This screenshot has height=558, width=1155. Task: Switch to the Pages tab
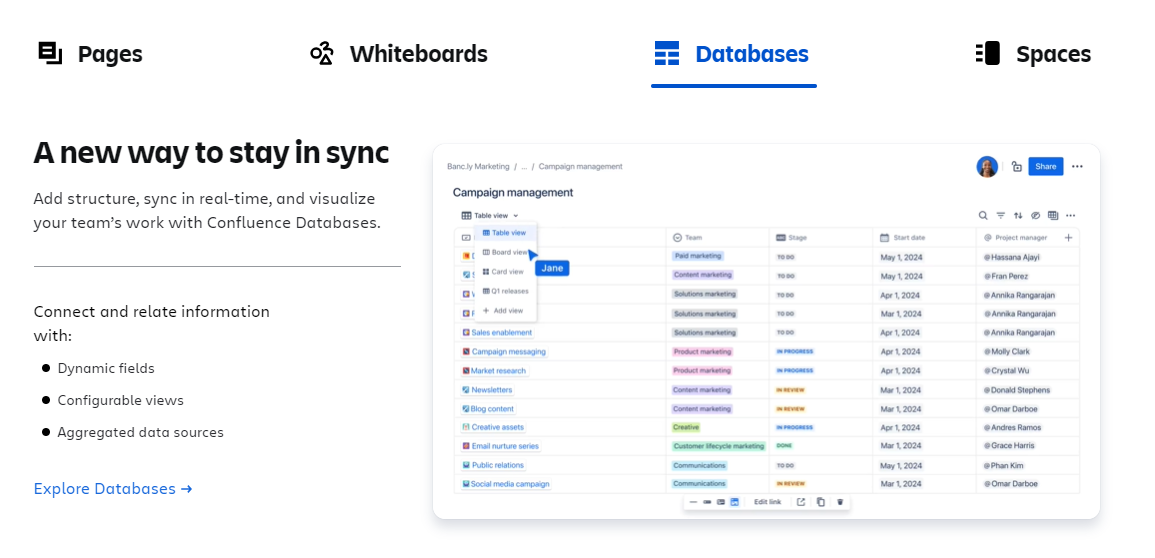pos(90,54)
